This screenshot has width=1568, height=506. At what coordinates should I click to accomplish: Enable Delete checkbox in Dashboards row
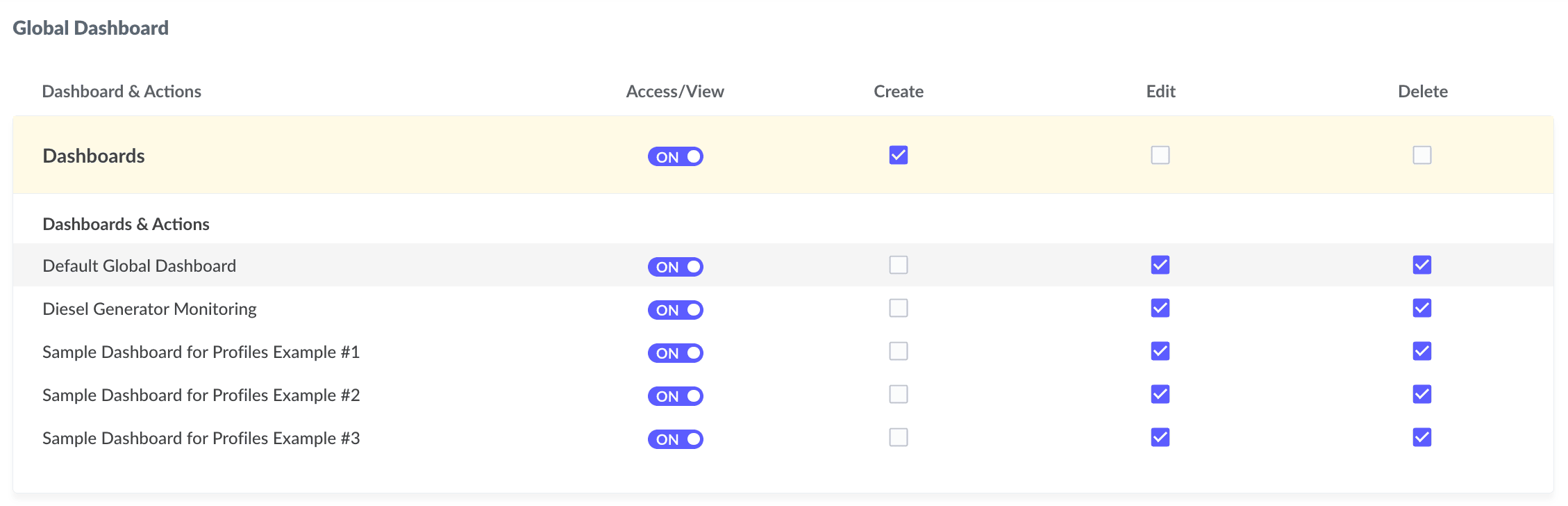[x=1422, y=155]
